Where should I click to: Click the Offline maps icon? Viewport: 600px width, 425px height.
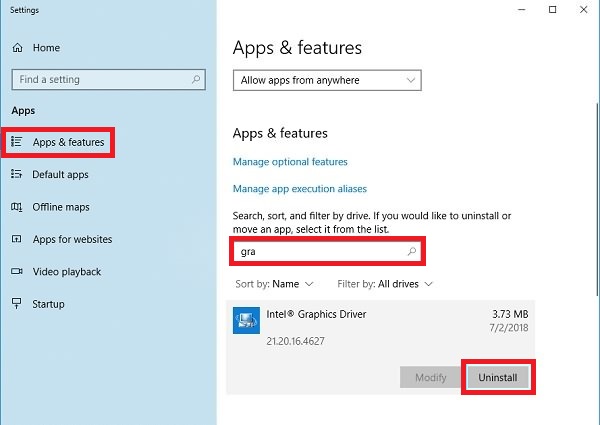click(x=17, y=207)
